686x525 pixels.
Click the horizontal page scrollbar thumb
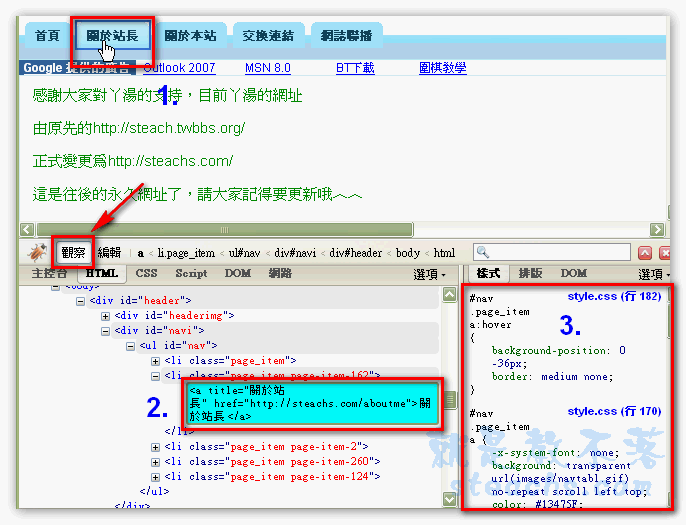click(225, 229)
